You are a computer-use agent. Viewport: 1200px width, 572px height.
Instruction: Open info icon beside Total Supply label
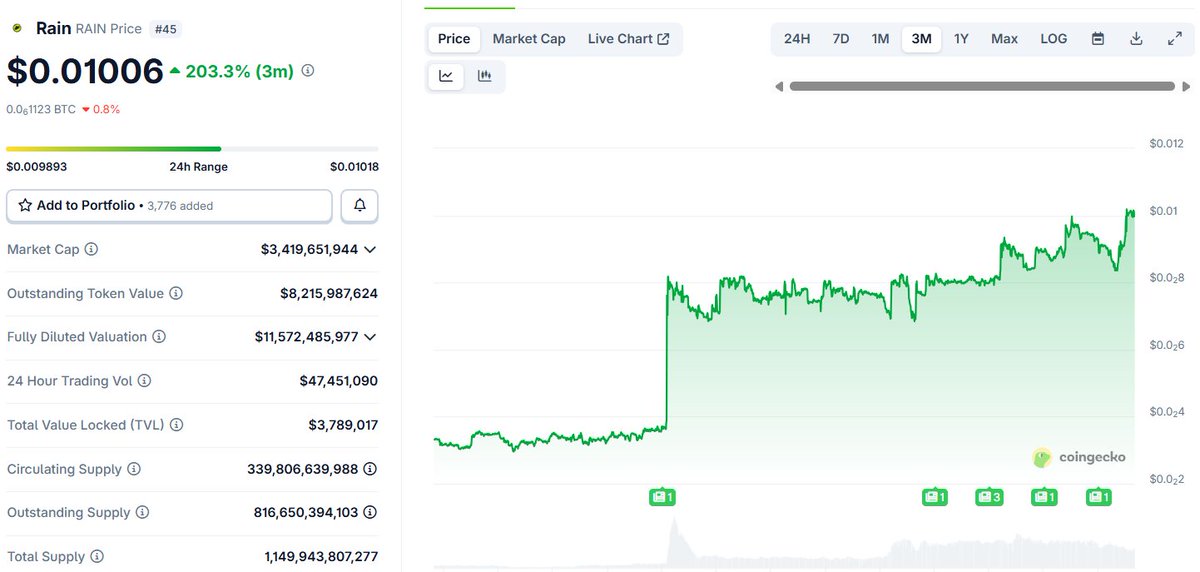97,556
